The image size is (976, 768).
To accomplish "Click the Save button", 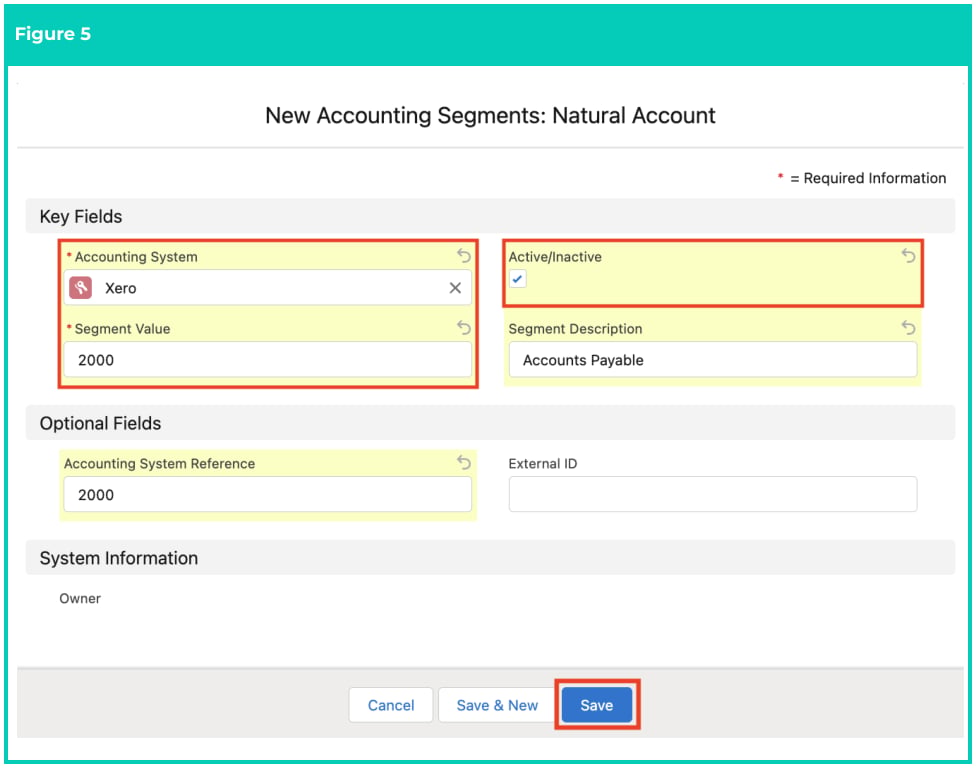I will click(597, 705).
